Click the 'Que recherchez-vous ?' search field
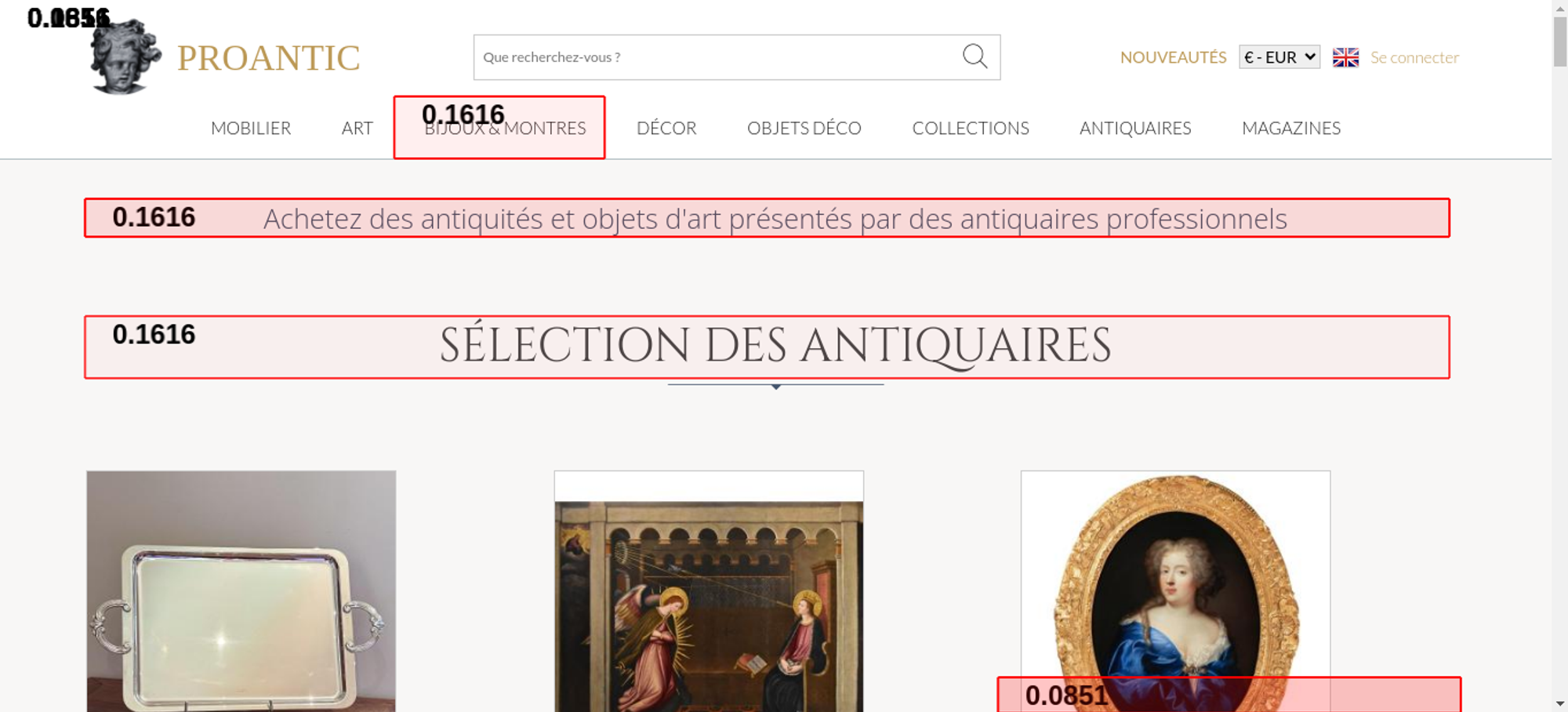This screenshot has width=1568, height=712. point(713,57)
